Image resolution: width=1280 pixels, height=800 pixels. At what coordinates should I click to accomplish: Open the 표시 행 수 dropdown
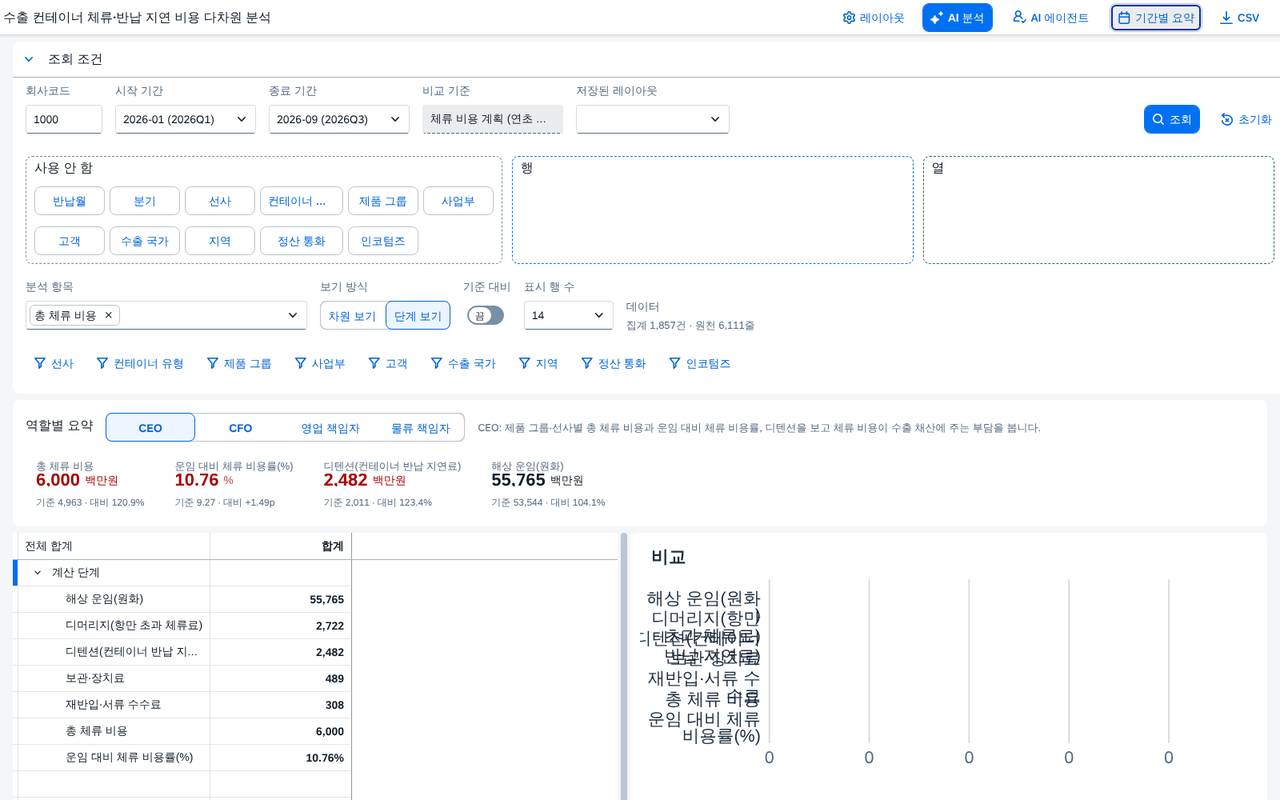pos(569,315)
